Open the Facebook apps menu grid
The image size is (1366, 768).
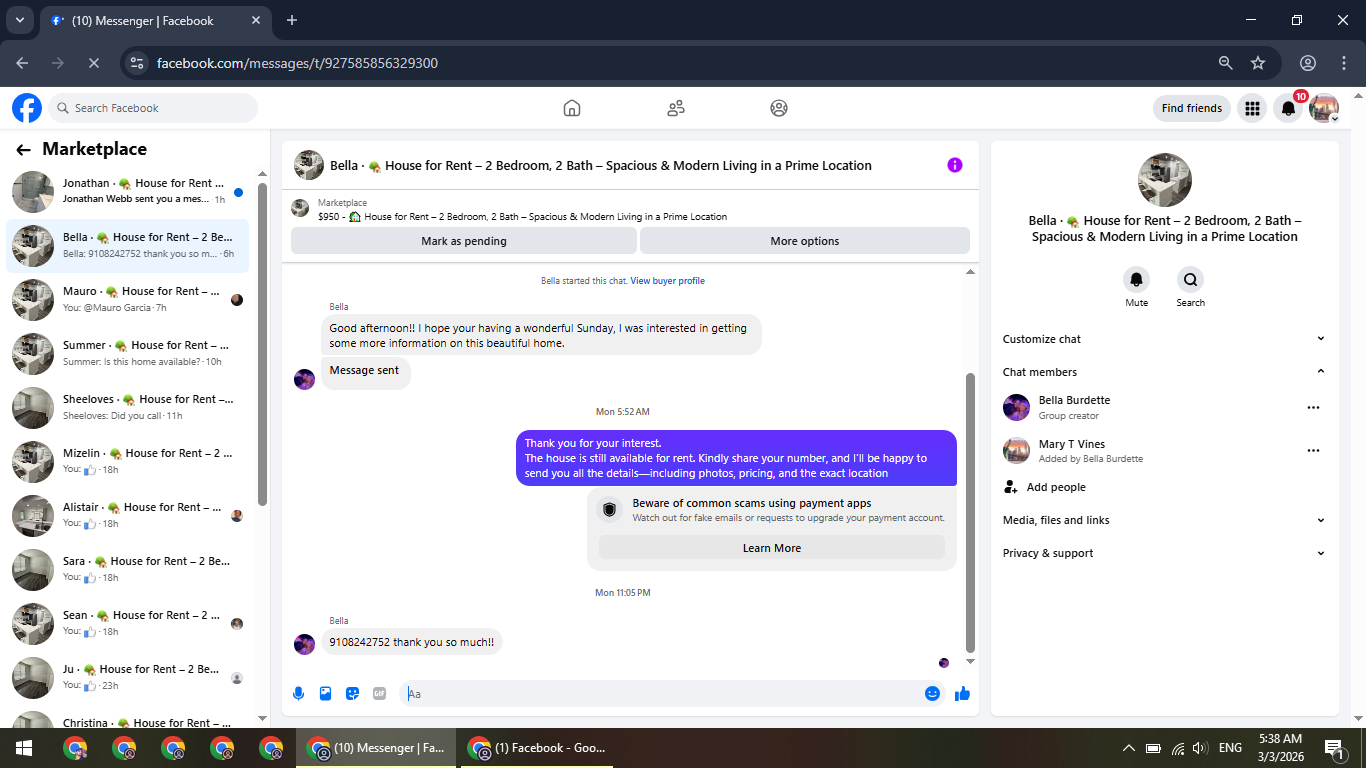(x=1252, y=108)
